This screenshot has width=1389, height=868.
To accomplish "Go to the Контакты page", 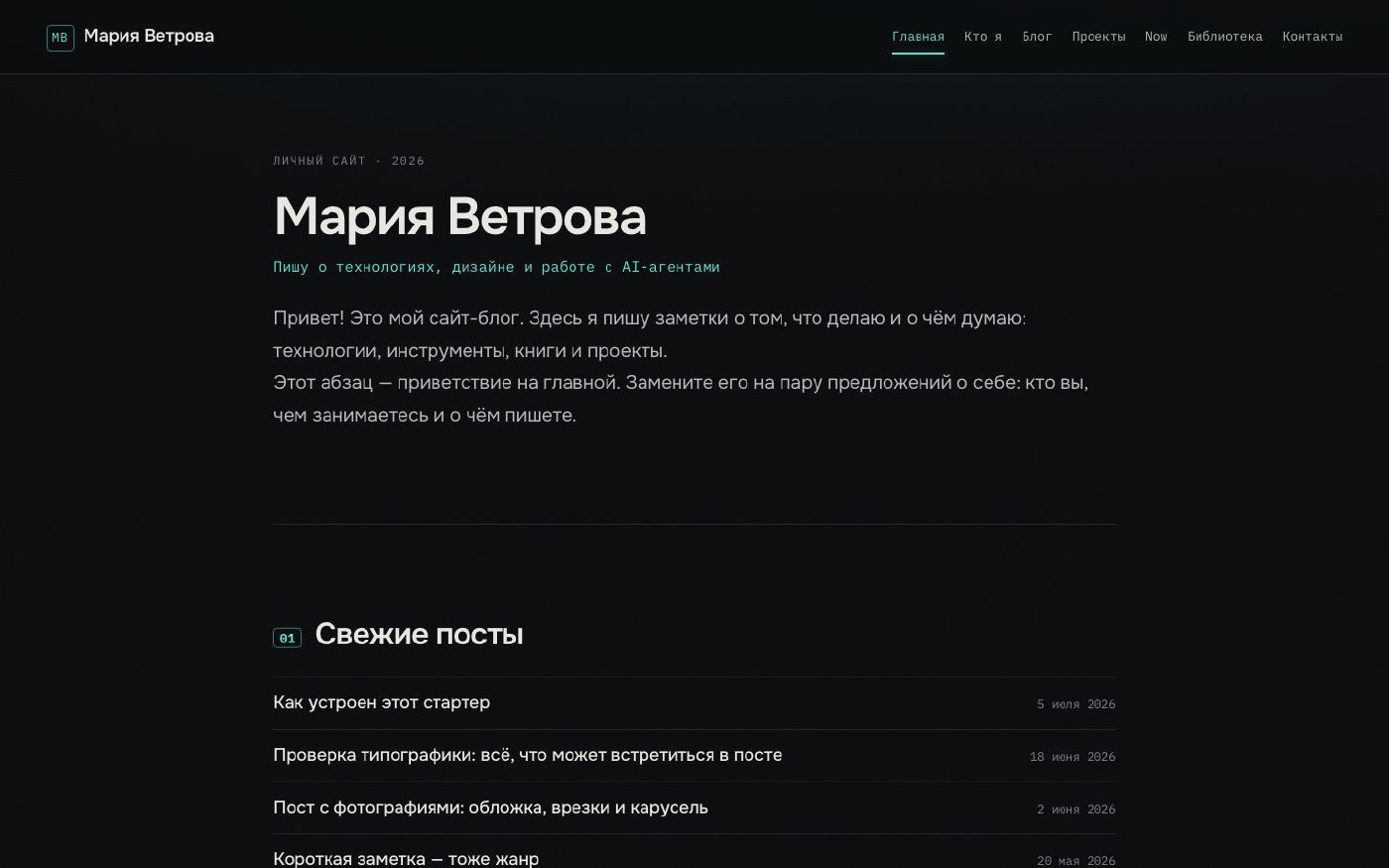I will click(1313, 37).
